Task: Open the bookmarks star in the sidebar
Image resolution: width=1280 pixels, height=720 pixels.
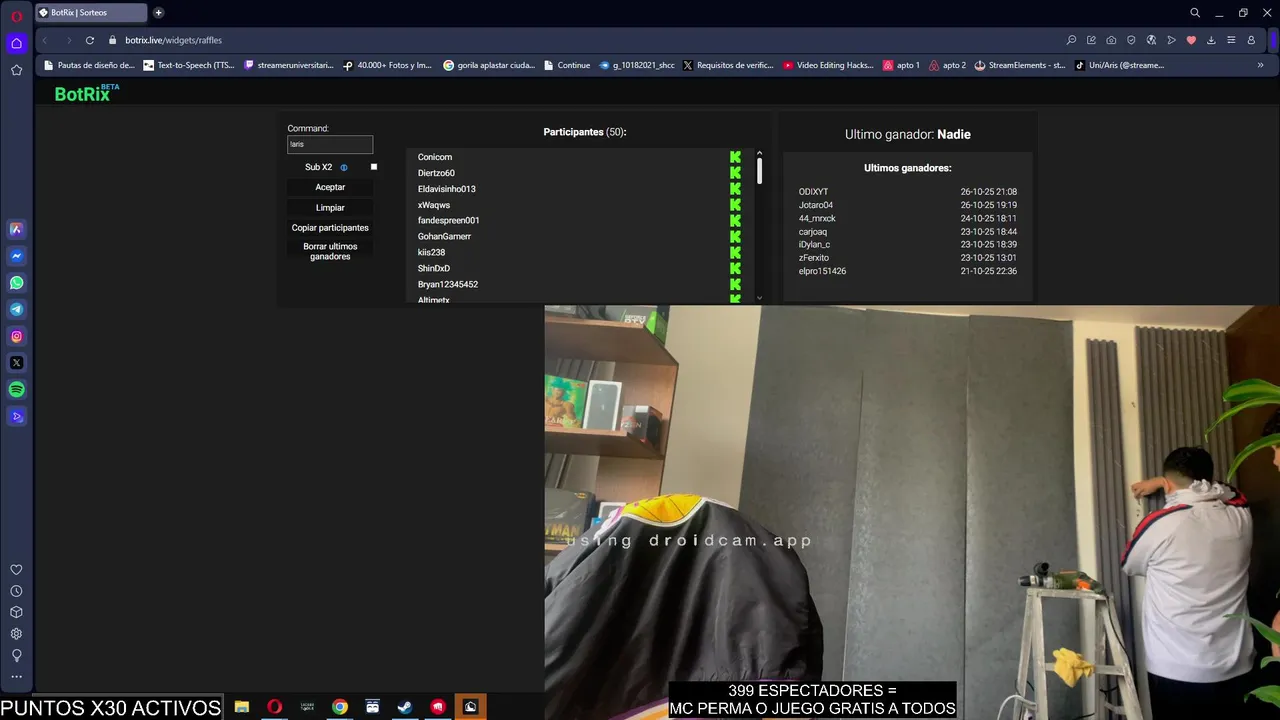Action: coord(16,70)
